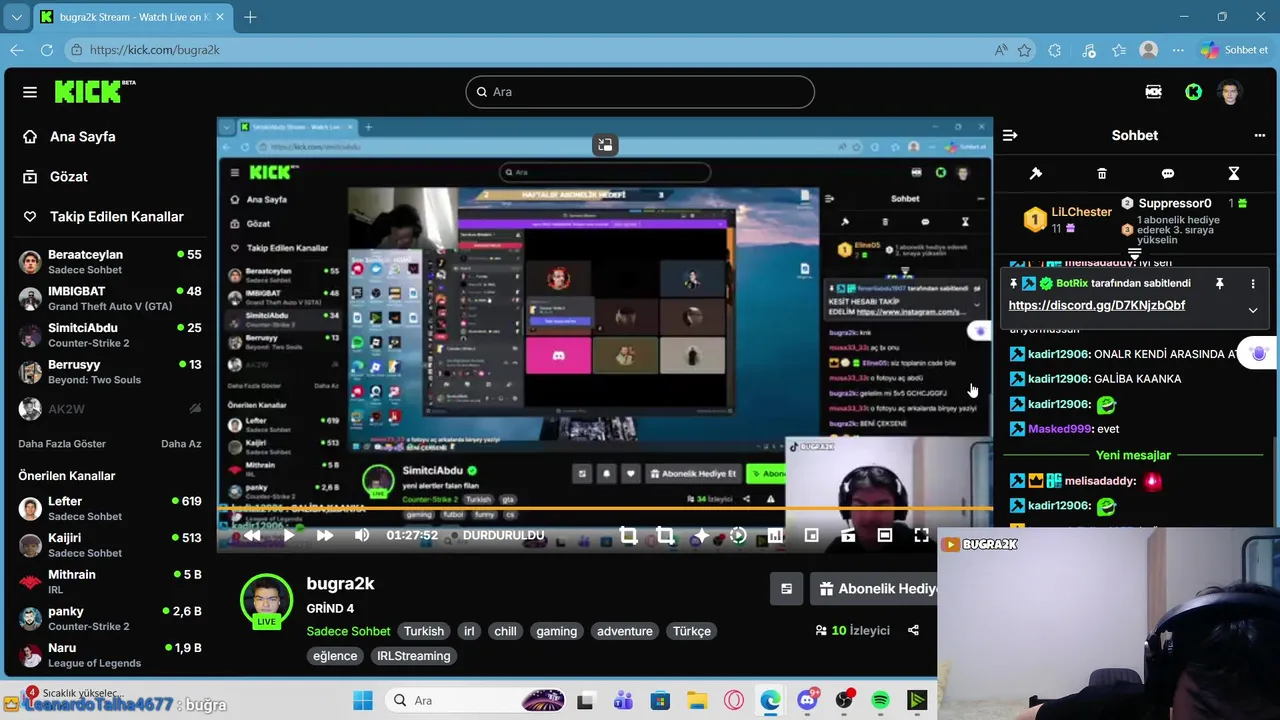Screen dimensions: 1280x720
Task: Open pinned message kebab menu
Action: 1253,284
